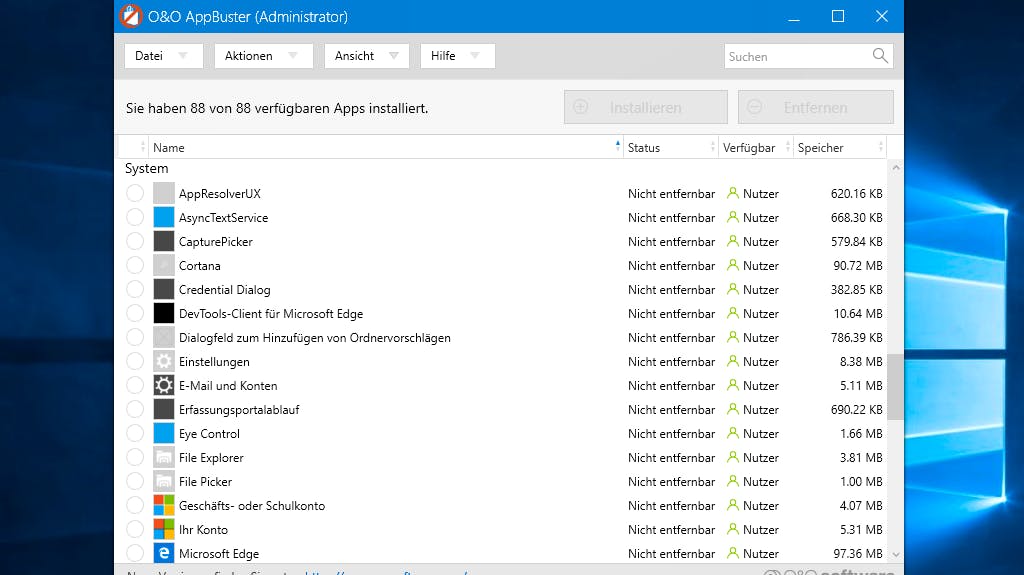This screenshot has width=1024, height=575.
Task: Click the AppResolverUX app icon
Action: pos(164,193)
